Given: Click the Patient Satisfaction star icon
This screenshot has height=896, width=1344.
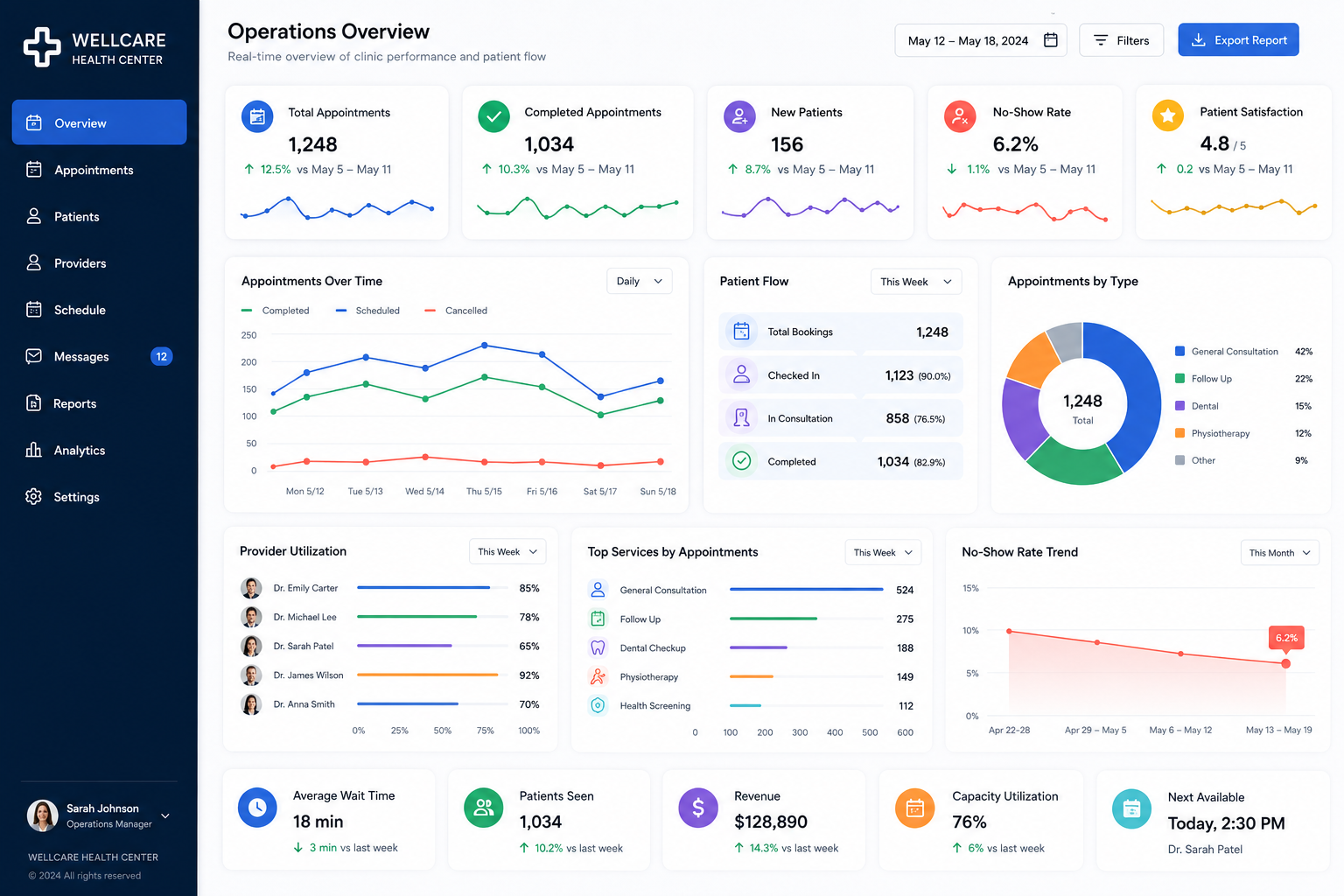Looking at the screenshot, I should coord(1167,115).
